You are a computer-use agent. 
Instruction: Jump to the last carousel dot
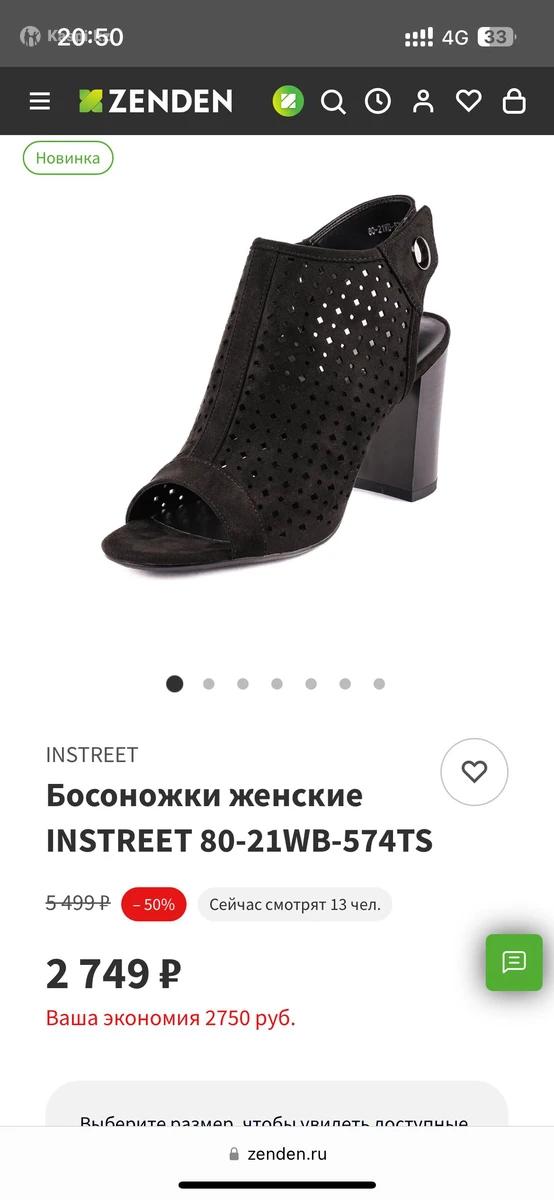[379, 684]
